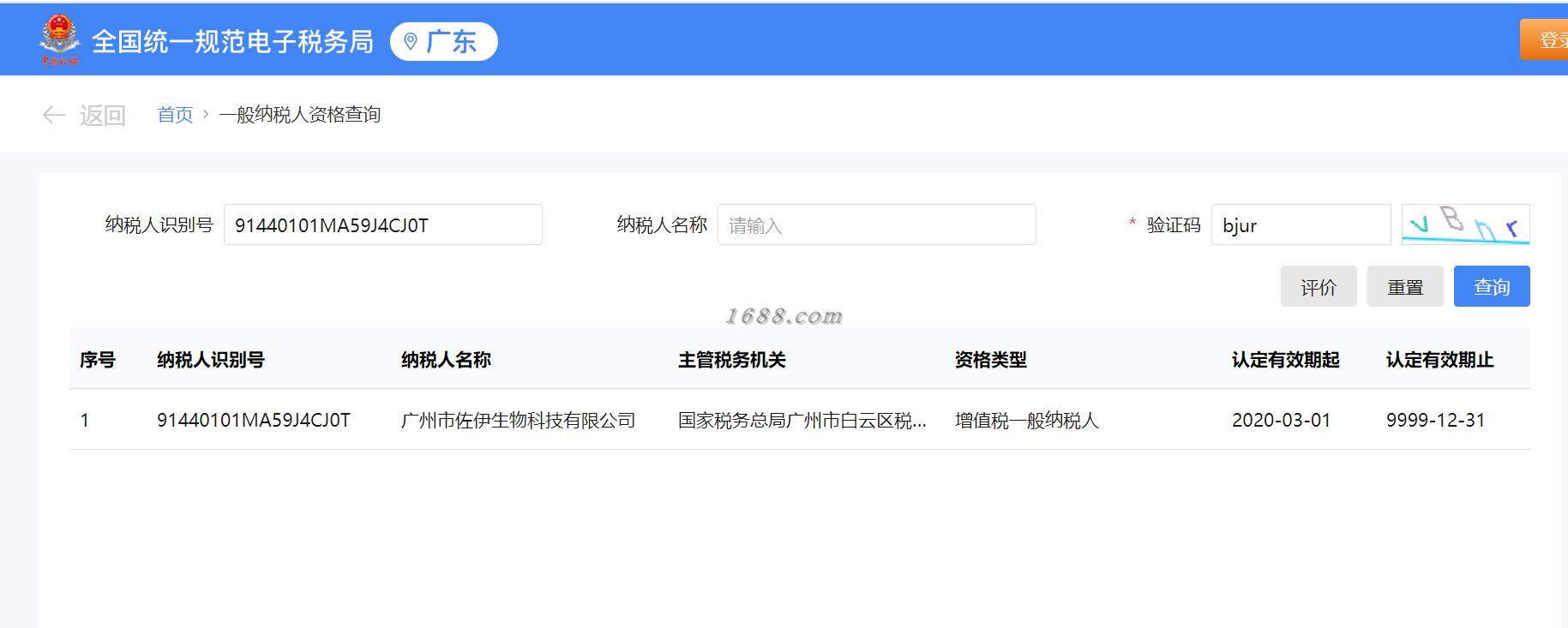1568x628 pixels.
Task: Click the 认定有效期止 column header
Action: pyautogui.click(x=1440, y=360)
